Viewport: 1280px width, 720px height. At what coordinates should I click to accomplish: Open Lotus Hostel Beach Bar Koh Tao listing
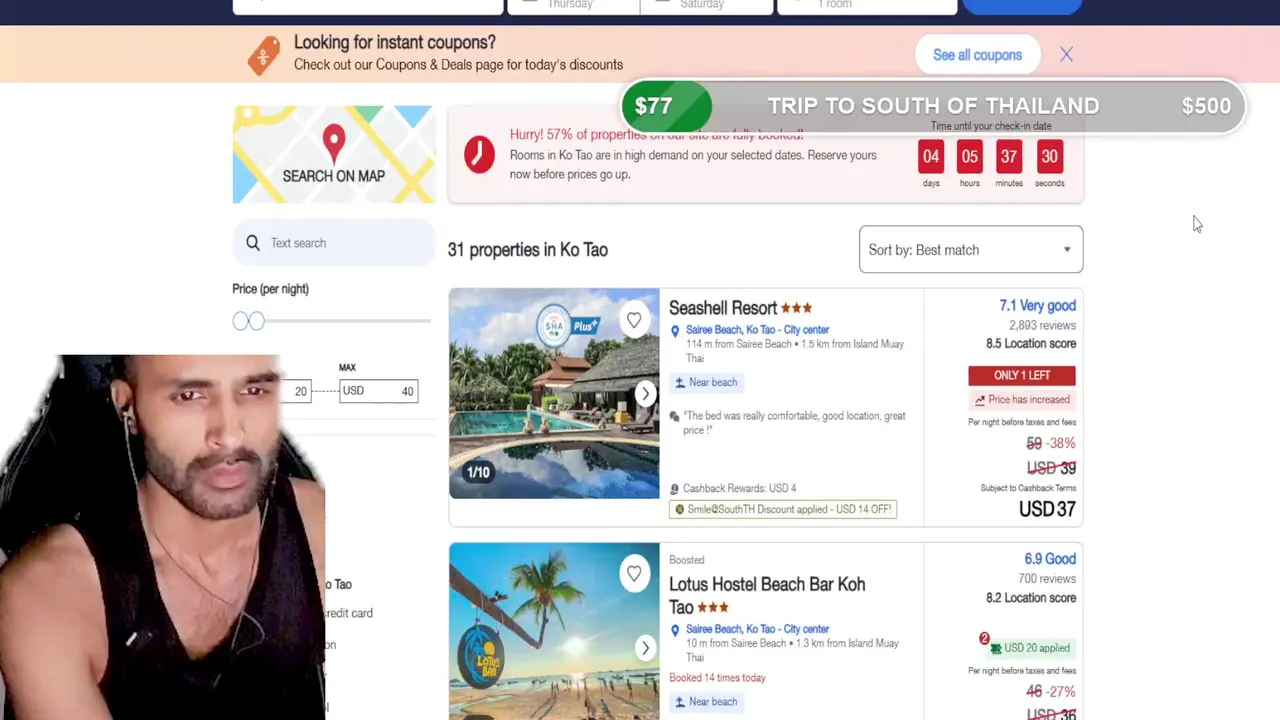(767, 595)
